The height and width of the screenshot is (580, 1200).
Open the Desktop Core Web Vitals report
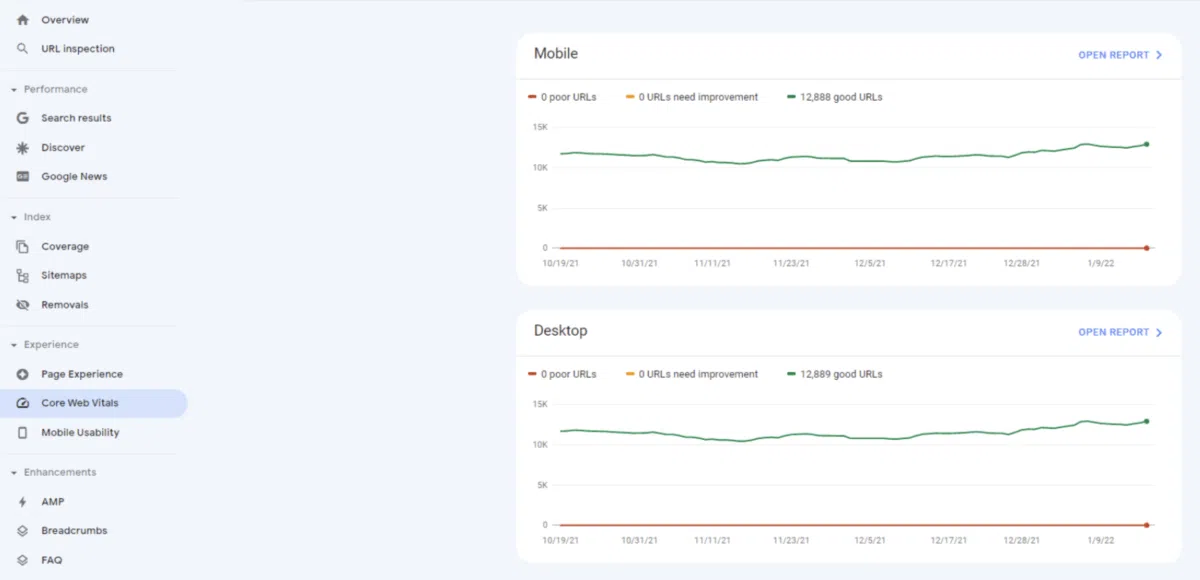[1113, 332]
